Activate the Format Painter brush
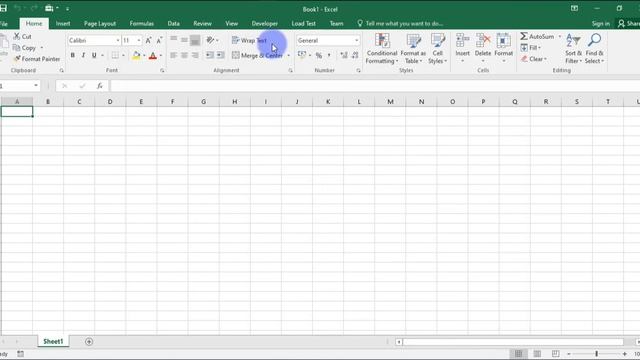This screenshot has height=360, width=640. click(17, 59)
